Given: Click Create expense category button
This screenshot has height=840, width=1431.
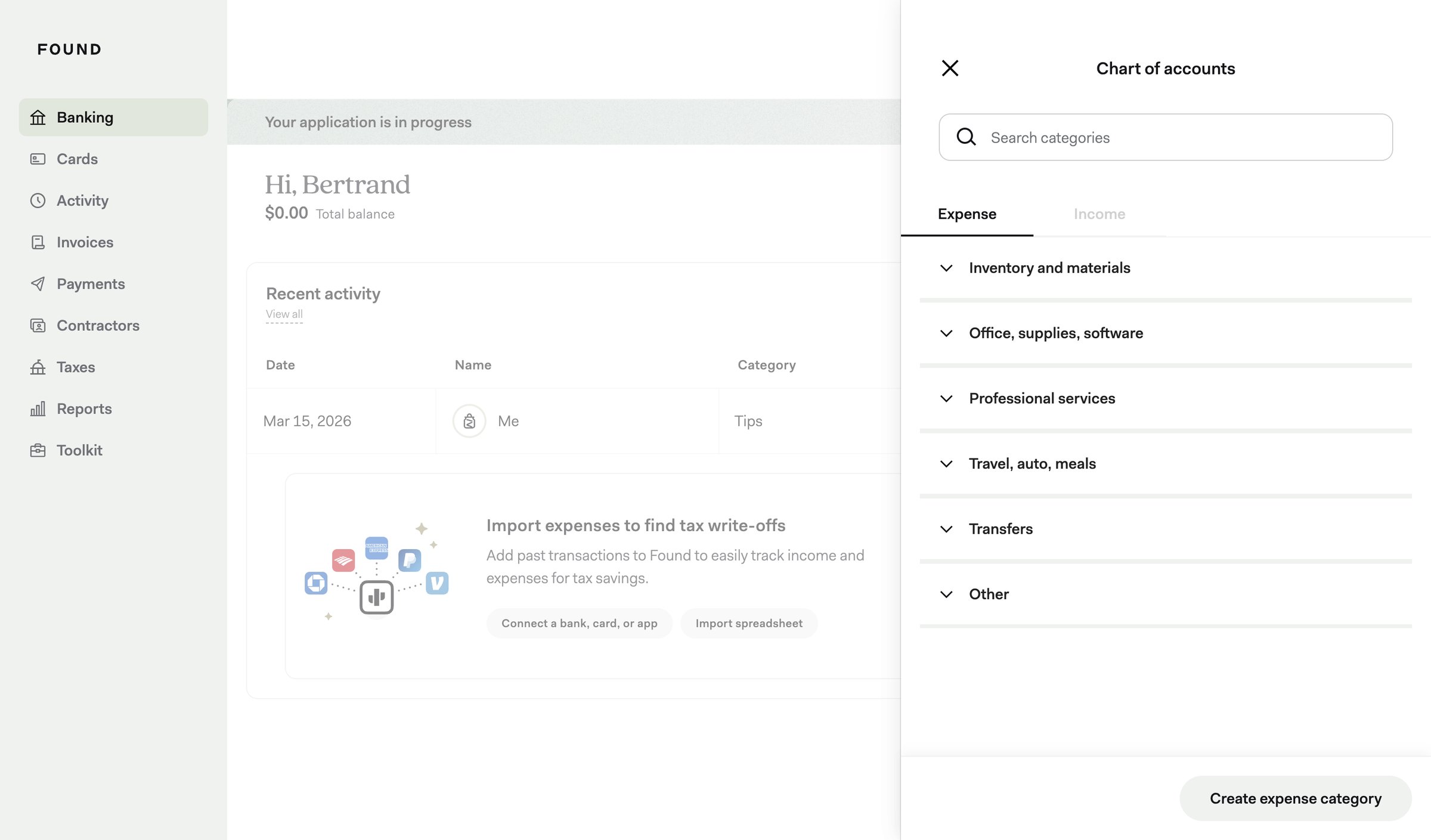Looking at the screenshot, I should coord(1295,798).
